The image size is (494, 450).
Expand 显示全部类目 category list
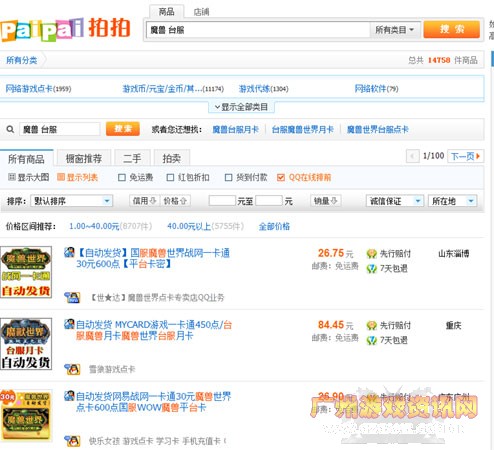coord(241,107)
